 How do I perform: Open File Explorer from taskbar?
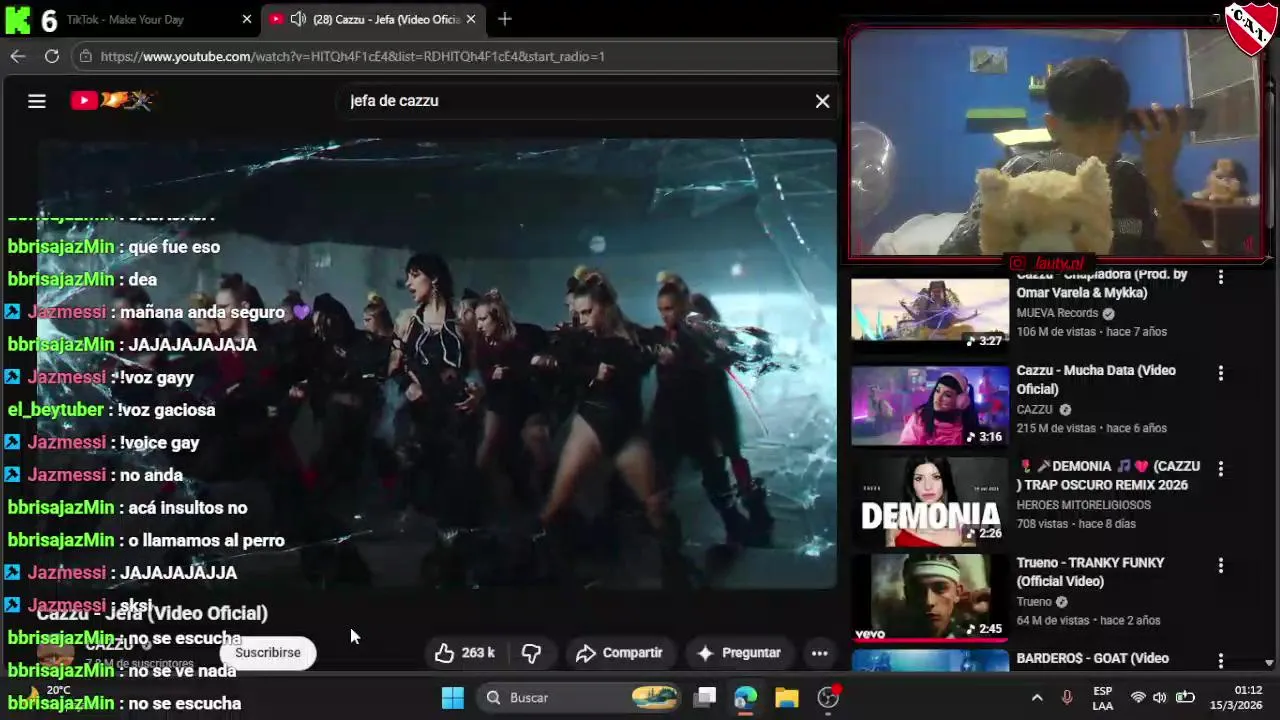tap(787, 697)
